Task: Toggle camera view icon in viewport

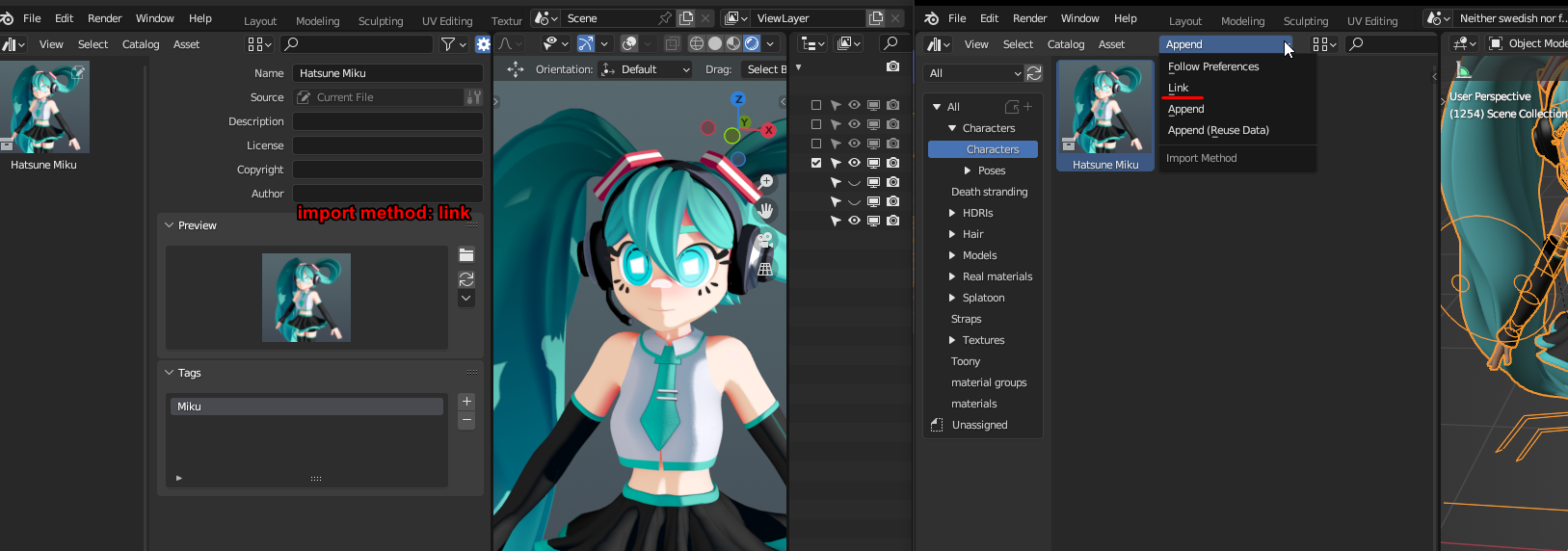Action: 766,240
